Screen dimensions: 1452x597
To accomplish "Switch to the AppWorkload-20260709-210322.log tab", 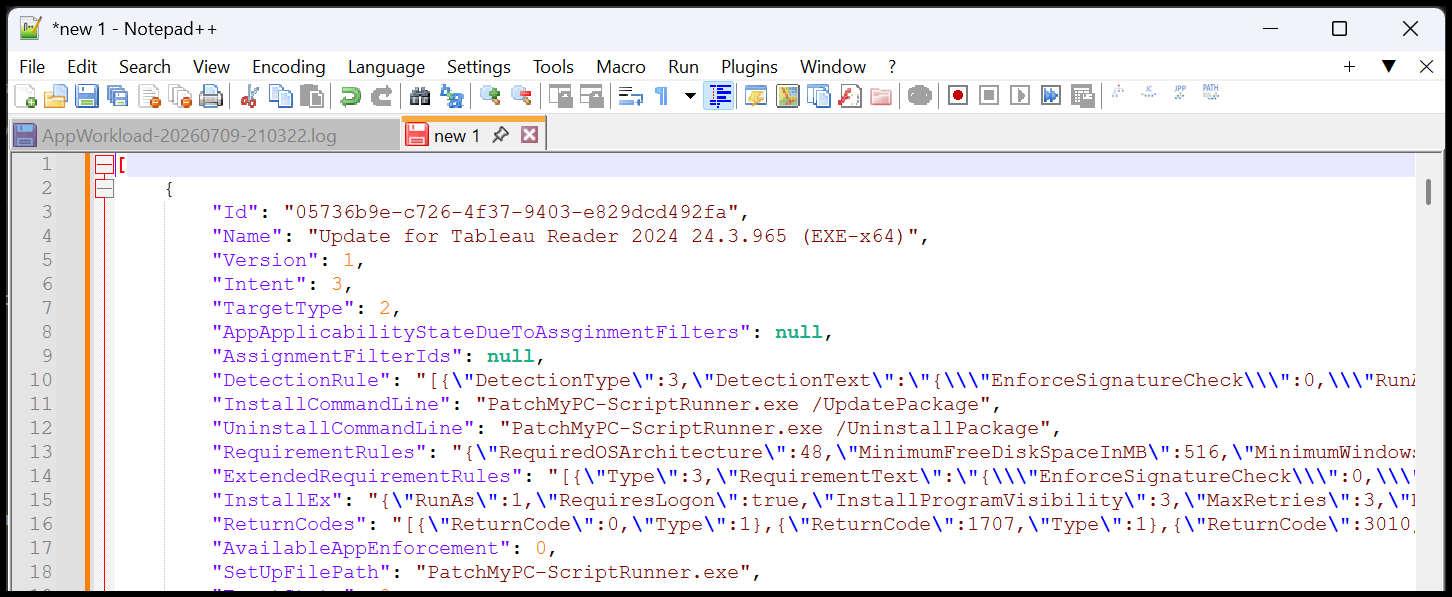I will [205, 136].
